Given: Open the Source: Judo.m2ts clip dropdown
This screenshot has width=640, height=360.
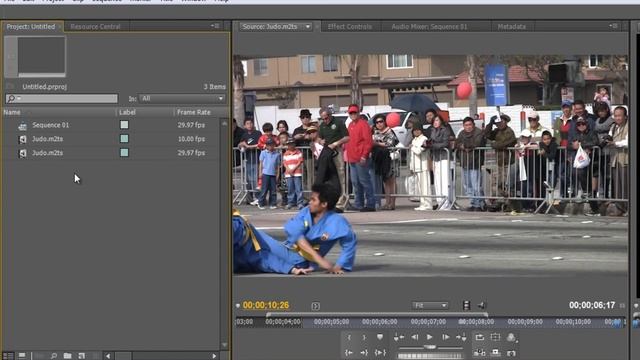Looking at the screenshot, I should [x=308, y=27].
